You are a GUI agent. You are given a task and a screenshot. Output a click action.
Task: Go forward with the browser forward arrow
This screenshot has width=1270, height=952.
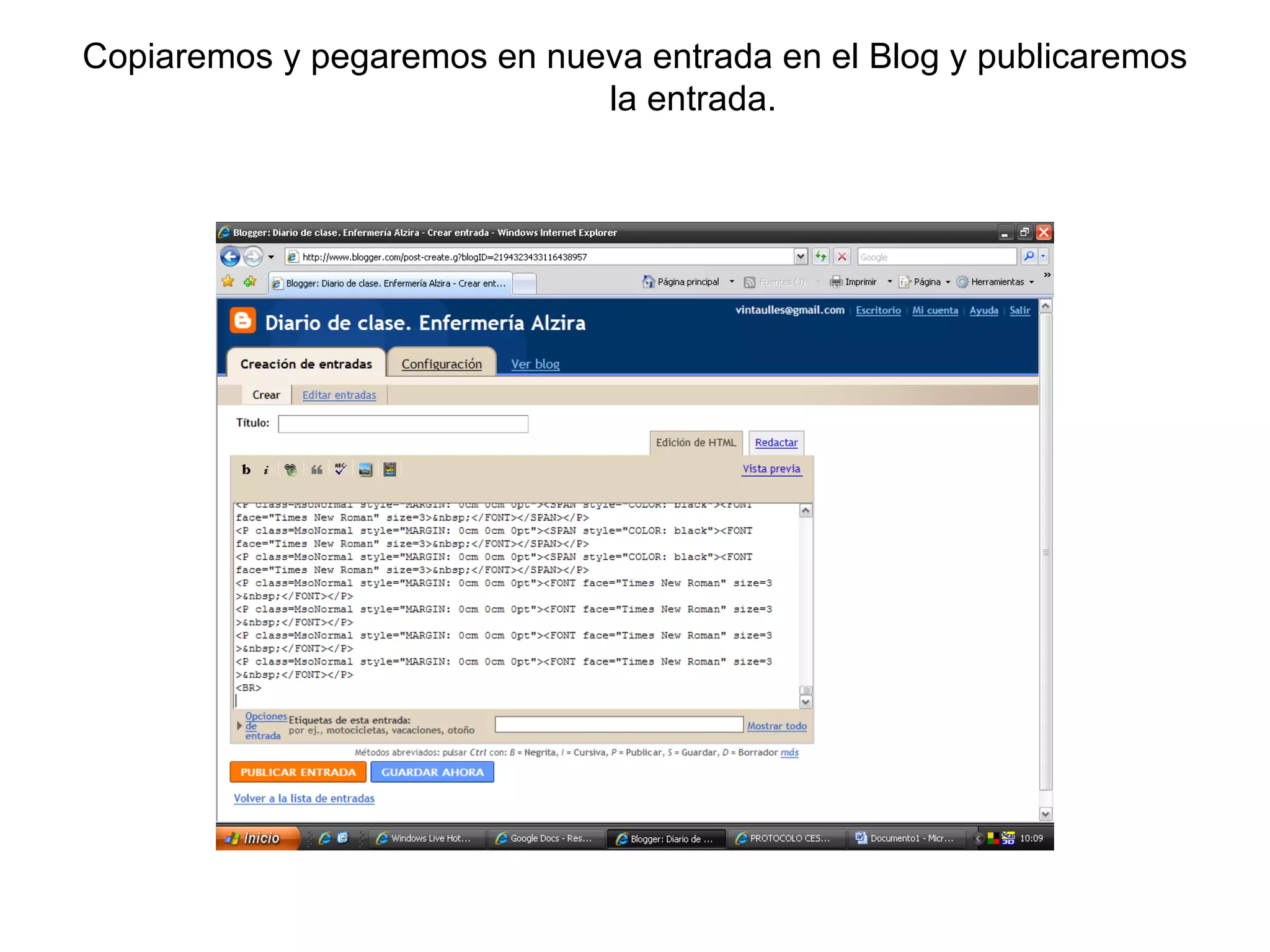coord(252,257)
